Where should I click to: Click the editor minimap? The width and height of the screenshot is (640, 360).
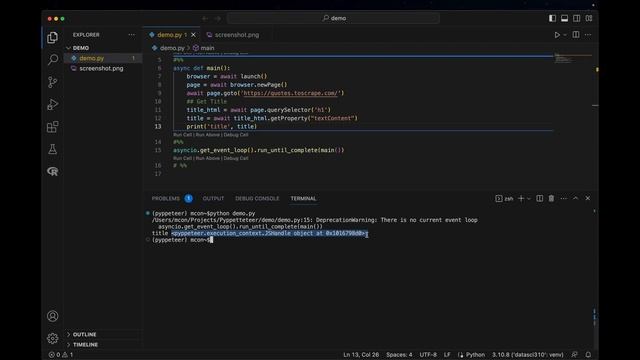tap(573, 59)
